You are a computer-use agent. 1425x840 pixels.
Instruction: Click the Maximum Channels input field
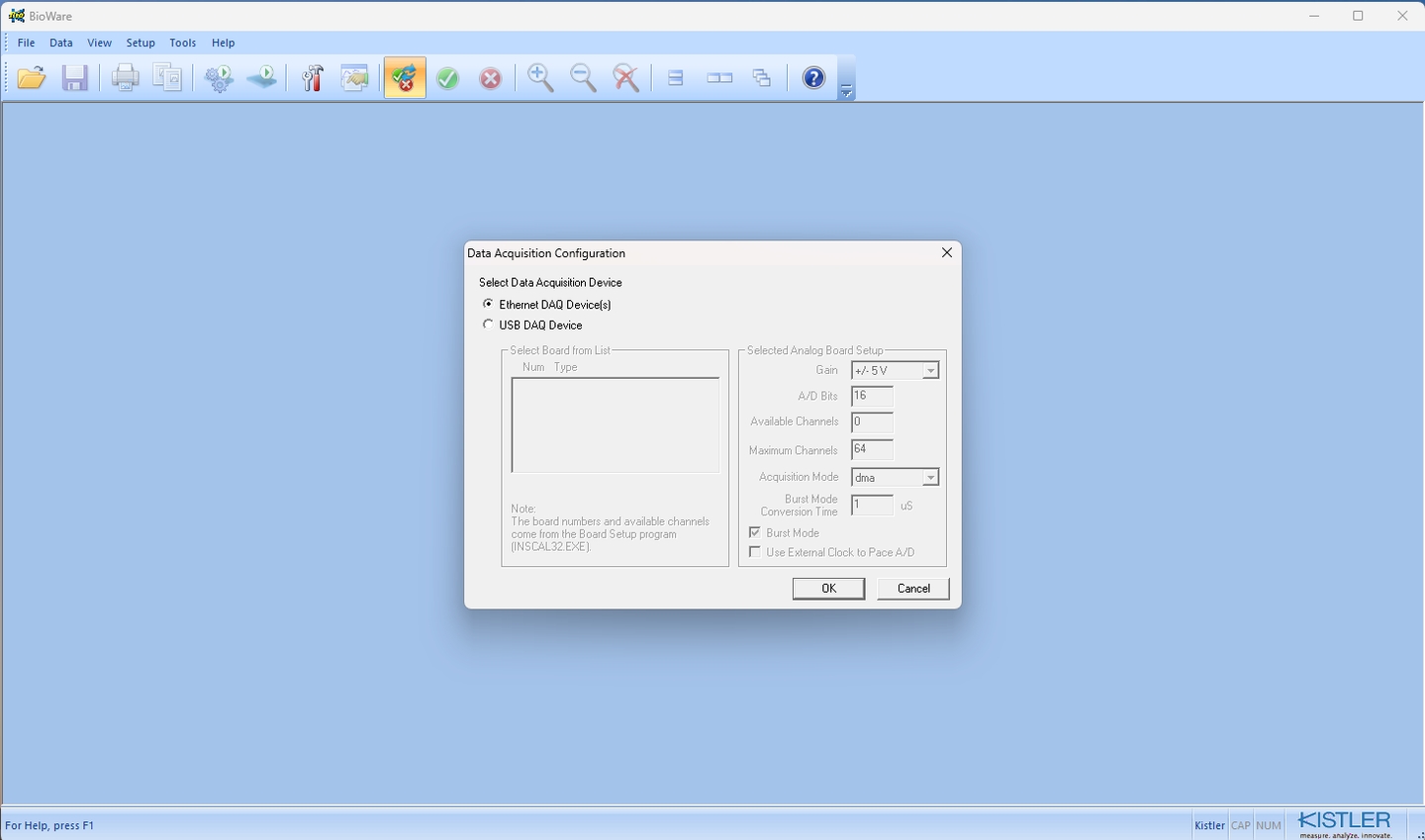[872, 449]
